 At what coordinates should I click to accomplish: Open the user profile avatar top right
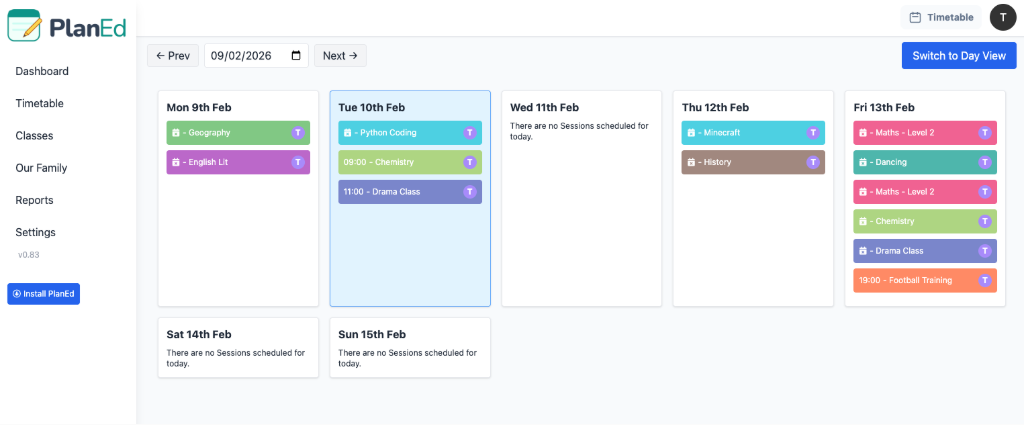pyautogui.click(x=1002, y=17)
